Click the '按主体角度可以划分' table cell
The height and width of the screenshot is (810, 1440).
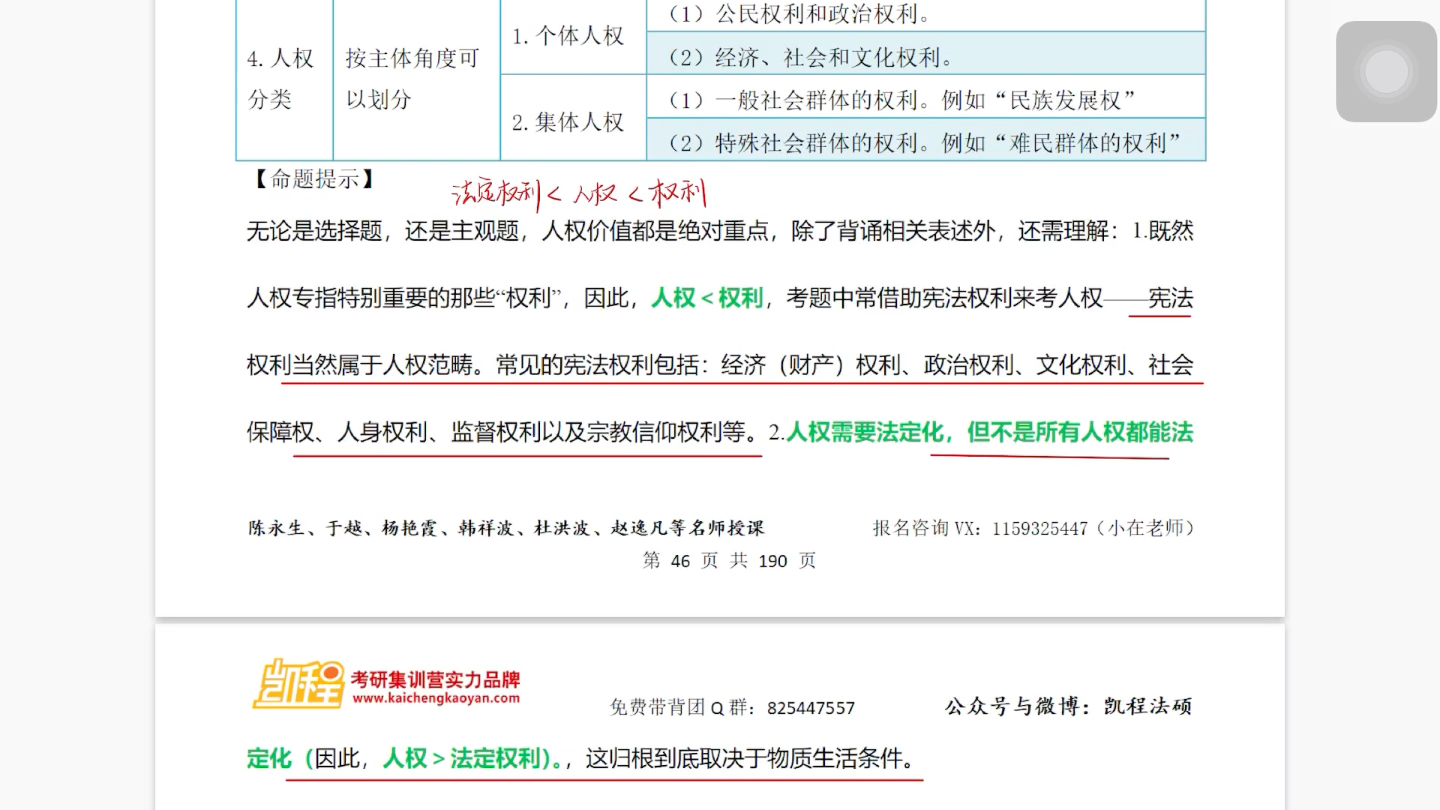(x=416, y=80)
